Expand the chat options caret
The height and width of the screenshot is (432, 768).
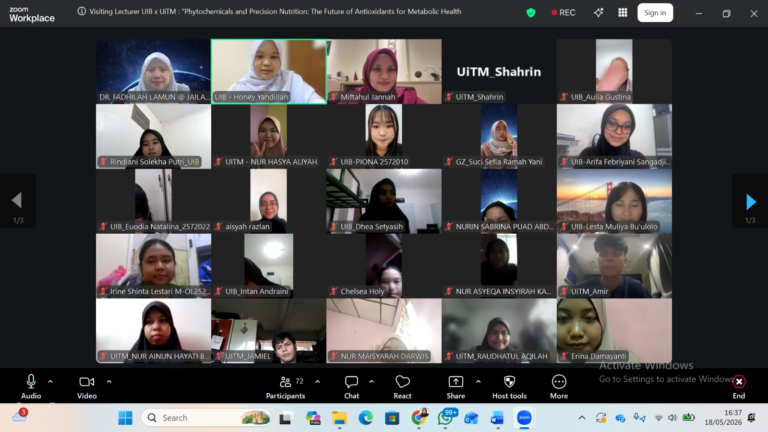click(x=371, y=382)
